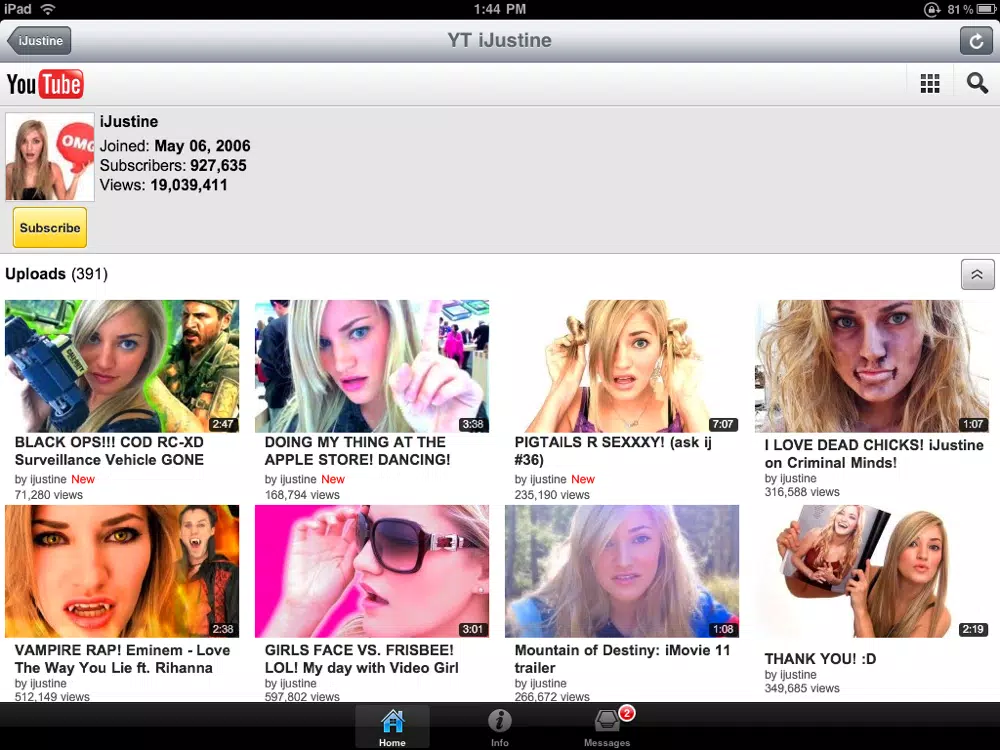The image size is (1000, 750).
Task: Open DOING MY THING AT THE APPLE STORE title
Action: pos(357,451)
